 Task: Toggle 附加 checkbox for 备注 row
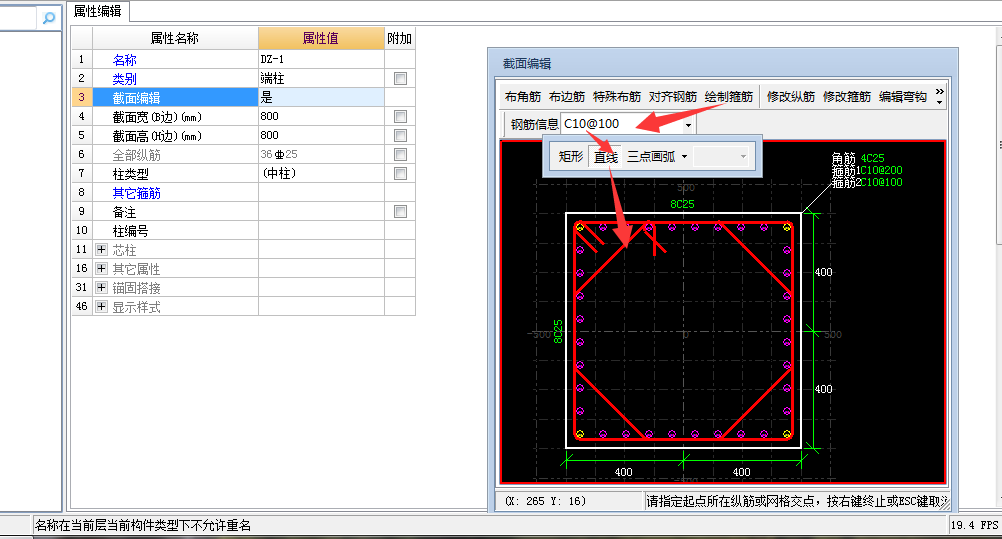[400, 212]
